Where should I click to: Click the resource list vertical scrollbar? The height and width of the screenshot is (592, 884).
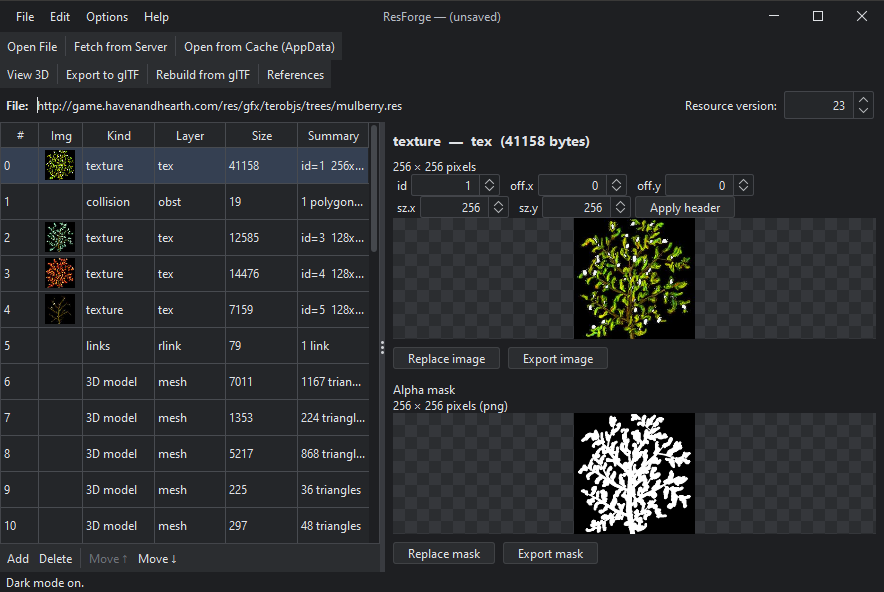click(374, 189)
